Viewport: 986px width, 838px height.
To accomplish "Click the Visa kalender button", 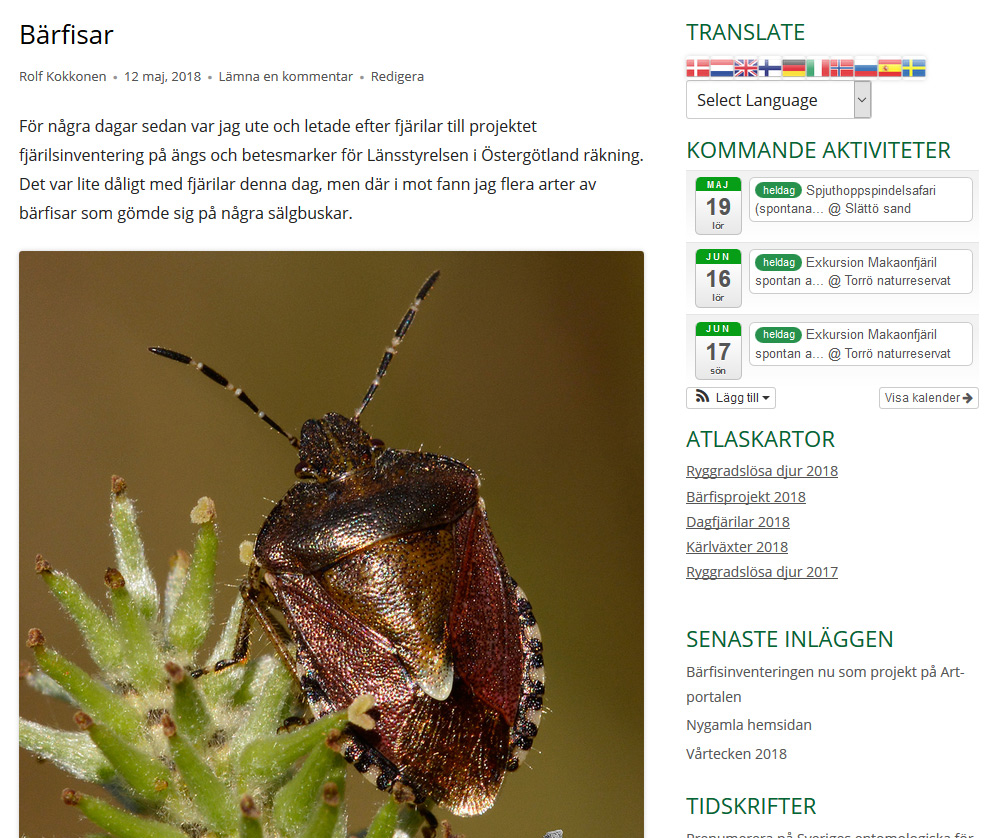I will [928, 398].
